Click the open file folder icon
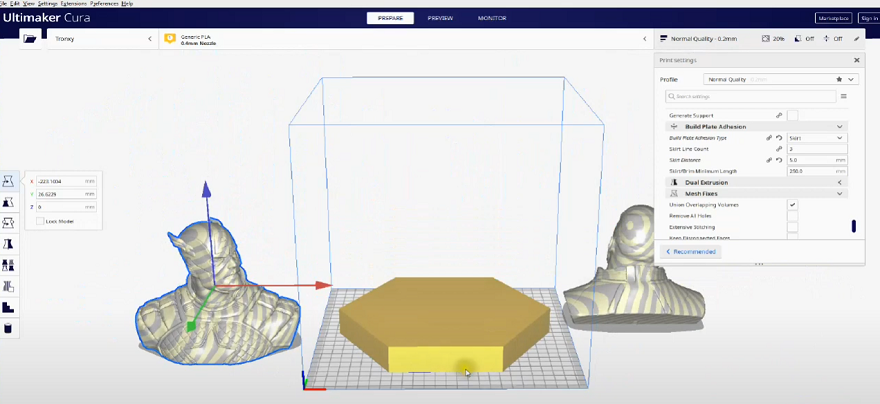The width and height of the screenshot is (880, 404). (x=30, y=39)
